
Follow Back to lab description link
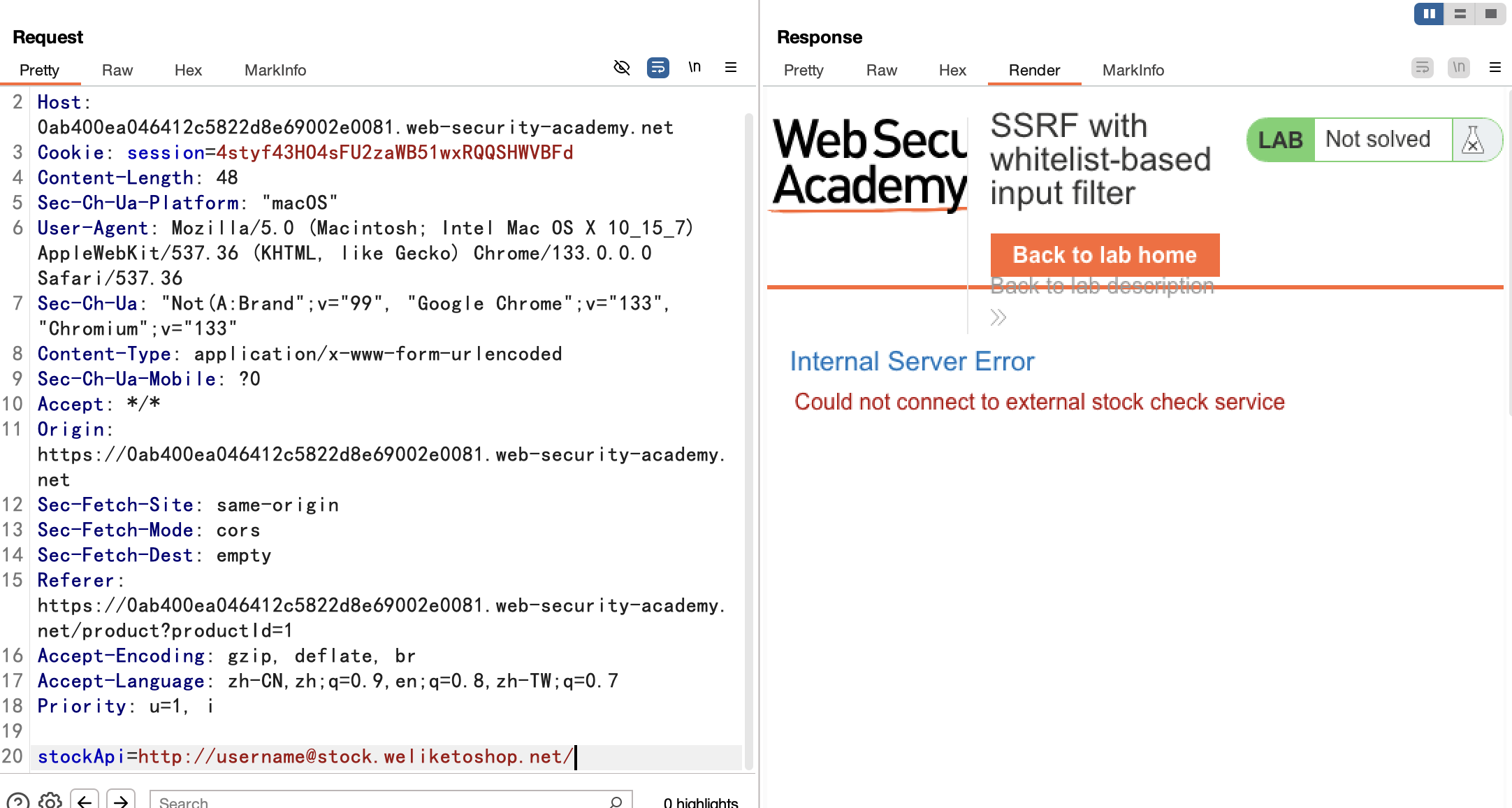tap(1102, 286)
